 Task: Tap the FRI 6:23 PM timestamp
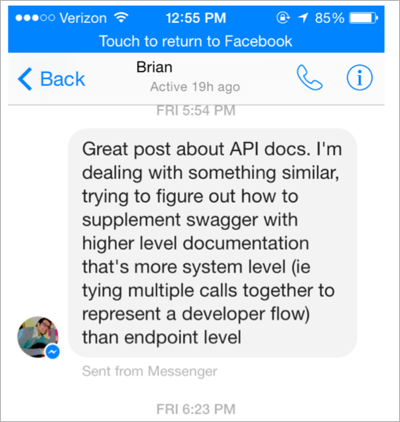[196, 409]
